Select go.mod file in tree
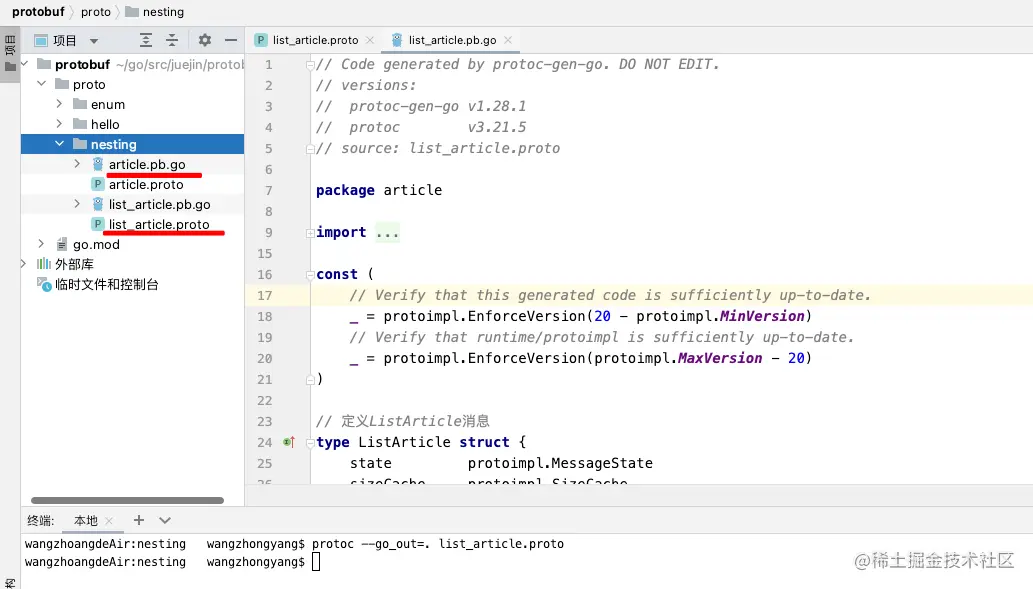 click(96, 244)
